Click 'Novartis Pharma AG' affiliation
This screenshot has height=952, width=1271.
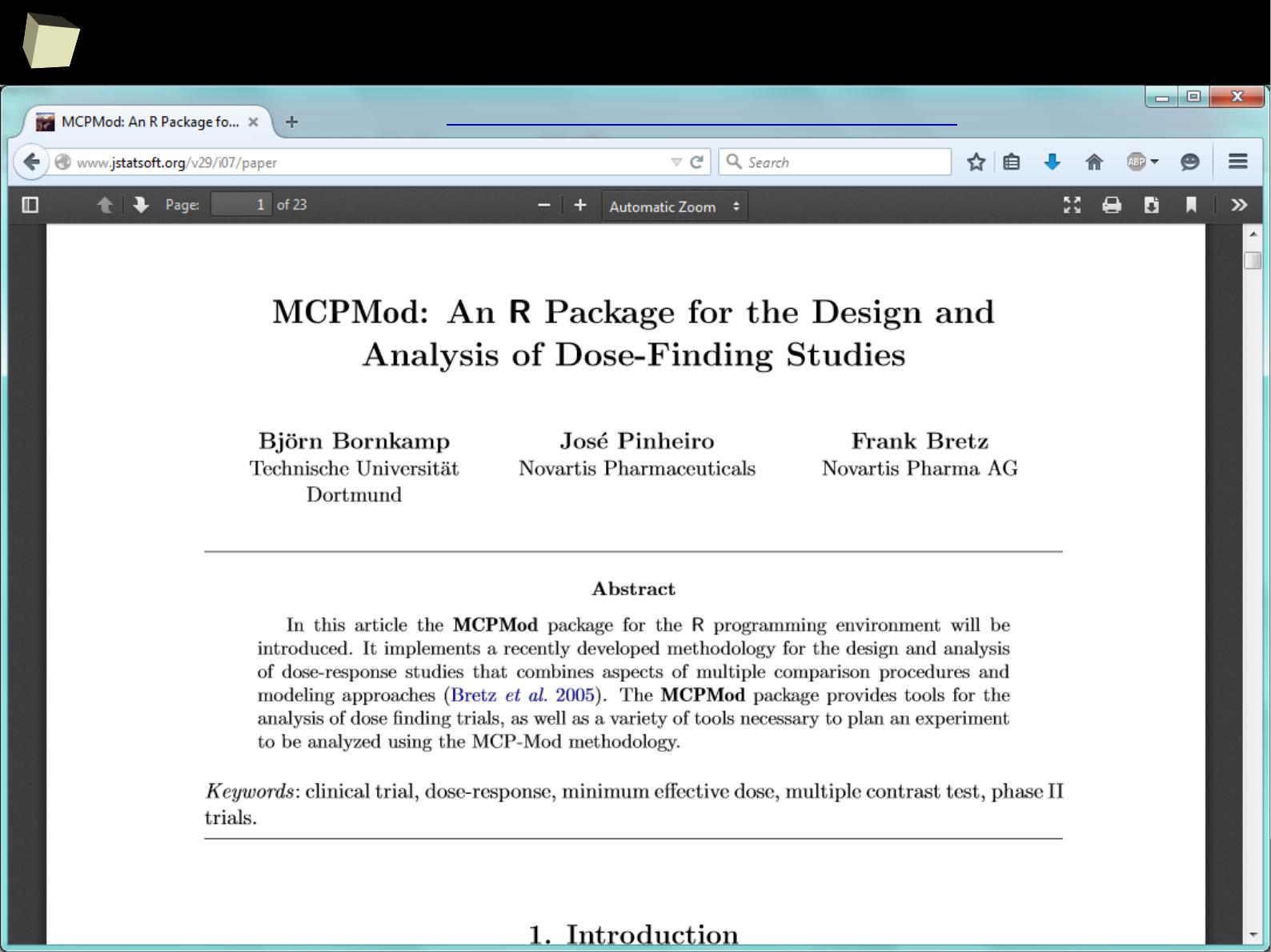[x=920, y=468]
